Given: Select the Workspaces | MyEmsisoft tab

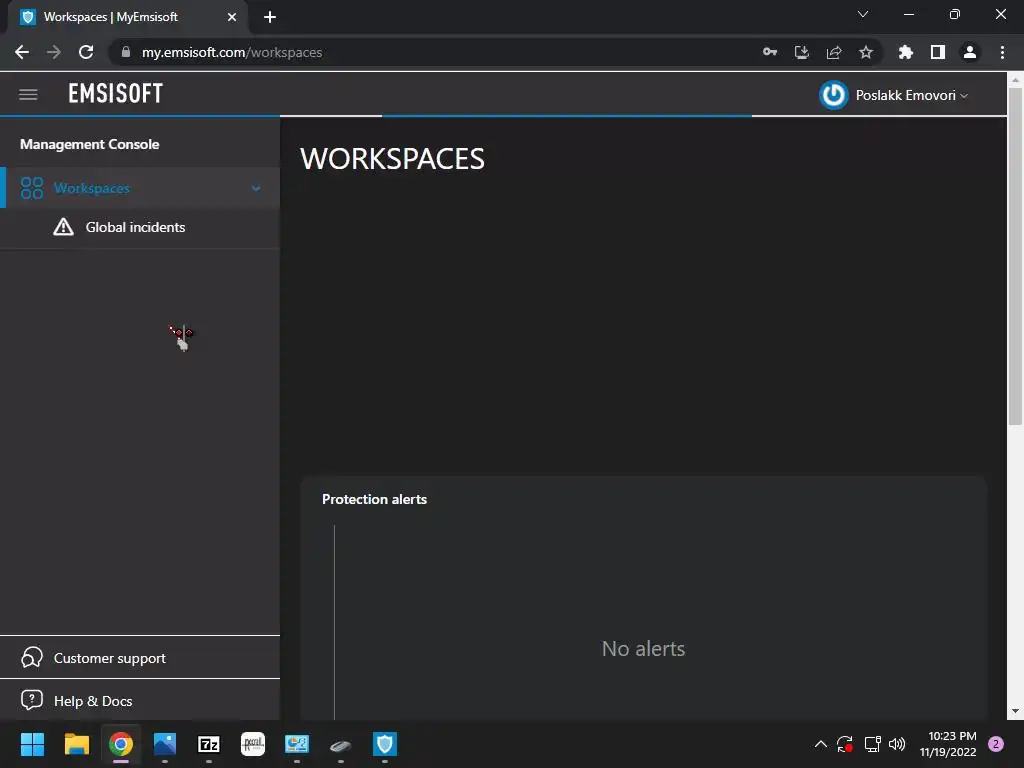Looking at the screenshot, I should tap(128, 17).
